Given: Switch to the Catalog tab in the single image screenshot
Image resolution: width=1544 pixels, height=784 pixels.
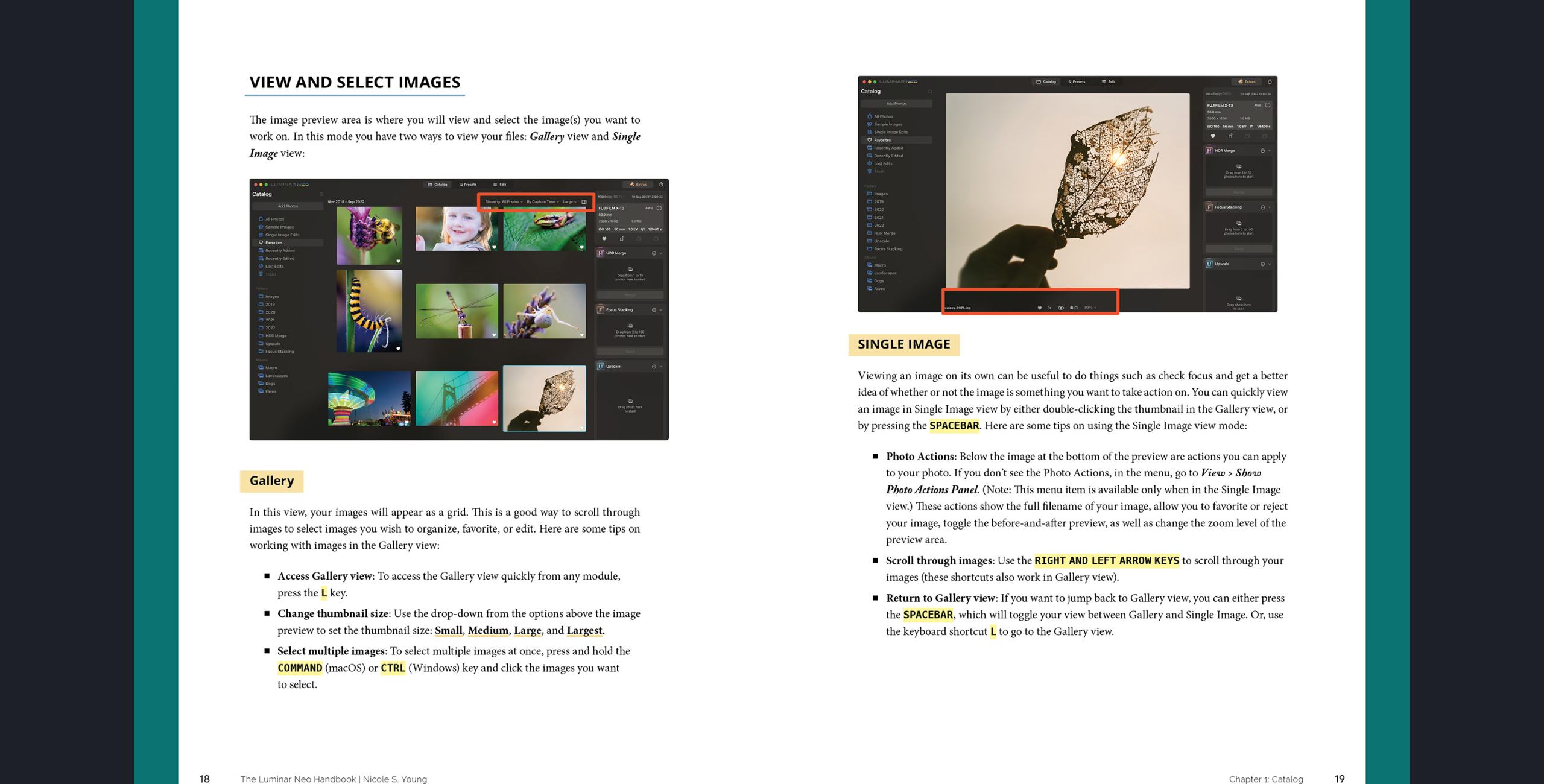Looking at the screenshot, I should (1046, 81).
